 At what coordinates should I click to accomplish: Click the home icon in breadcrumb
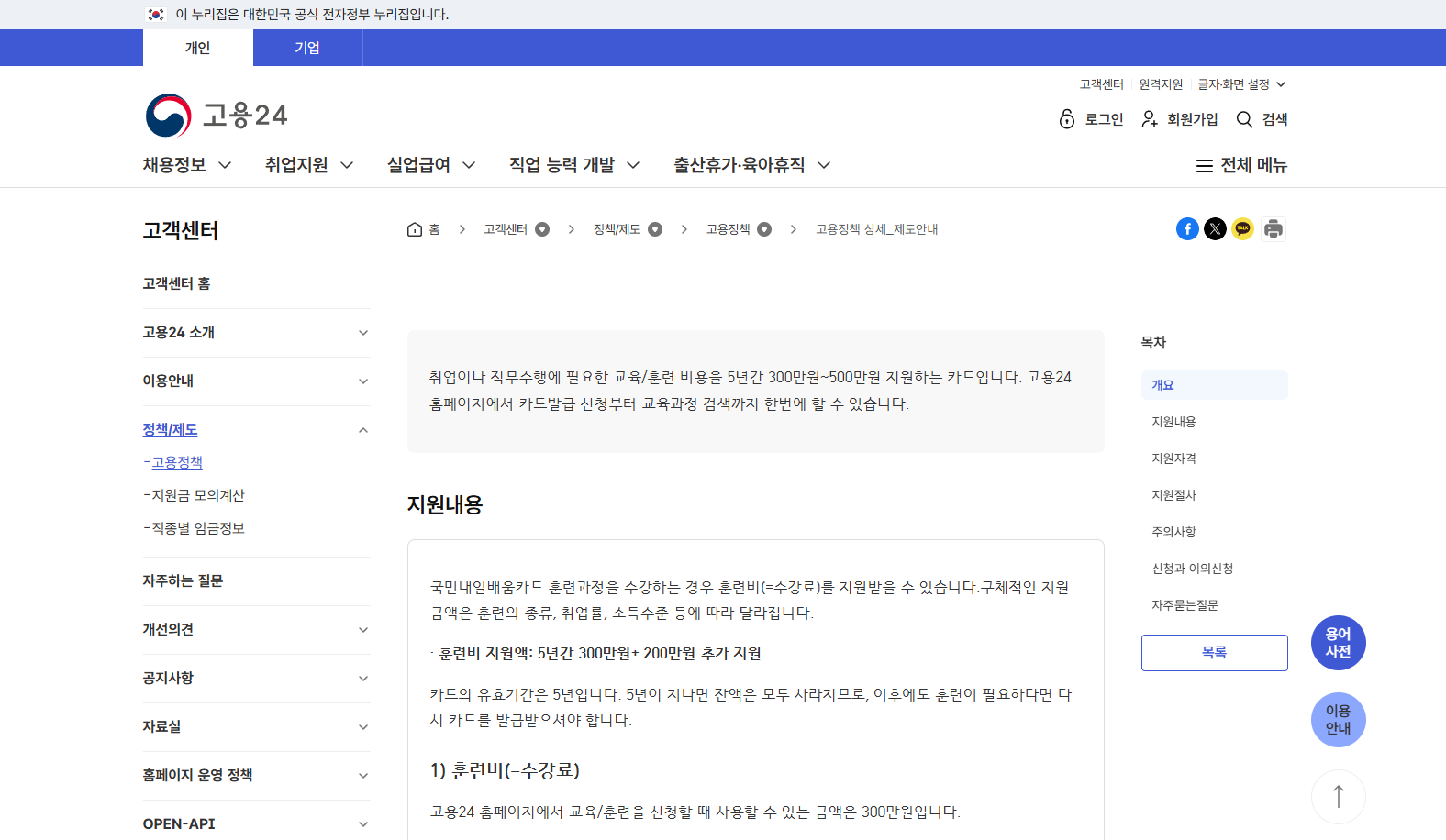pos(415,229)
